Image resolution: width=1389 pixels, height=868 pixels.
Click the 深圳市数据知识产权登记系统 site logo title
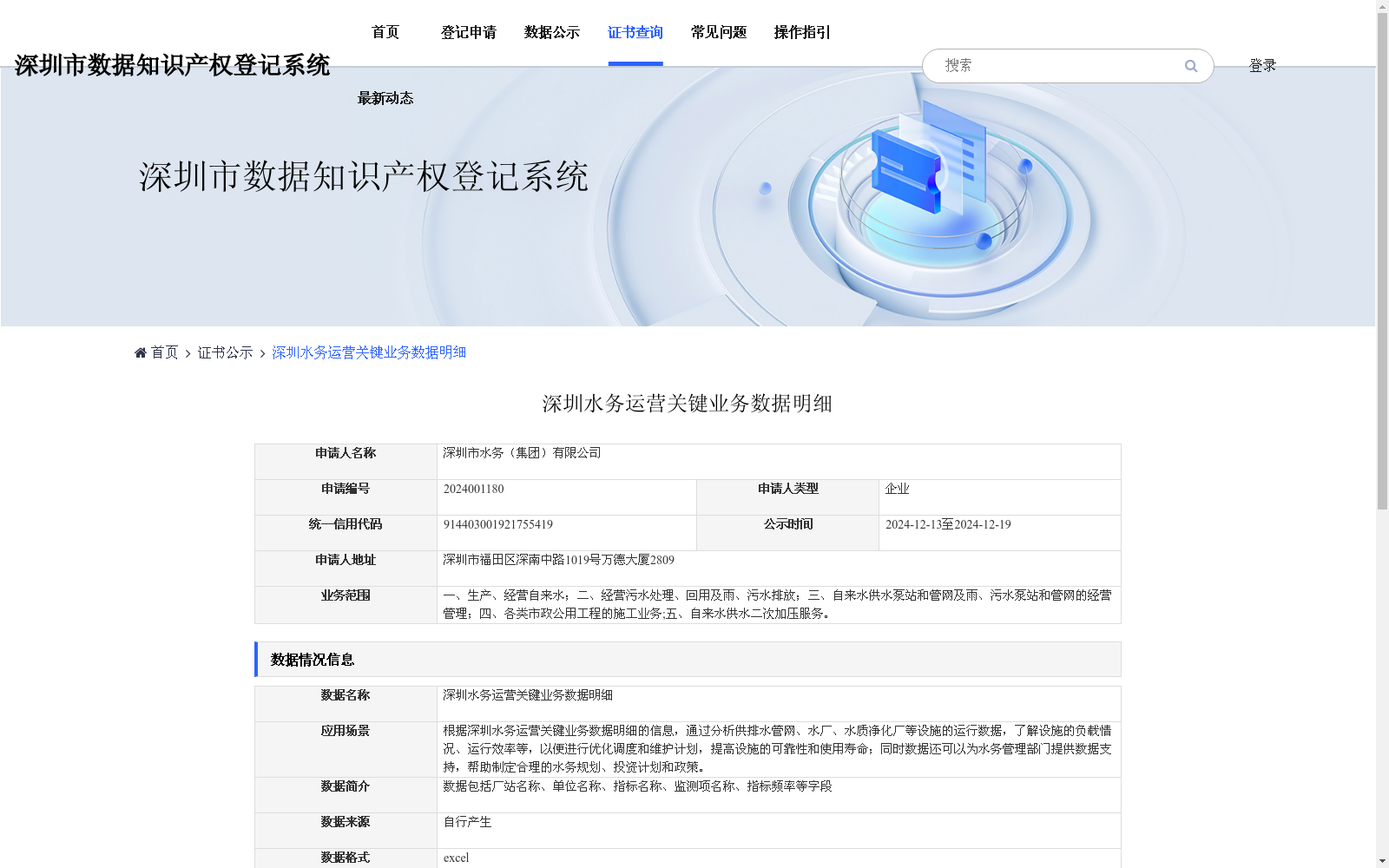pyautogui.click(x=172, y=65)
